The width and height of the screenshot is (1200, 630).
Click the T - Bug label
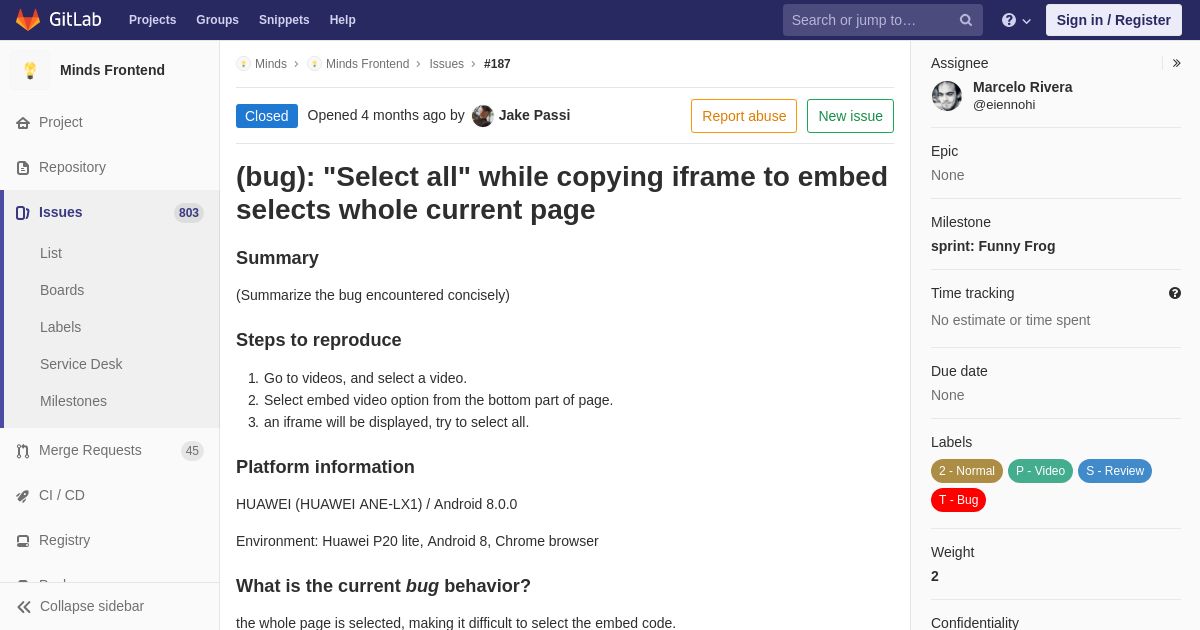(958, 500)
